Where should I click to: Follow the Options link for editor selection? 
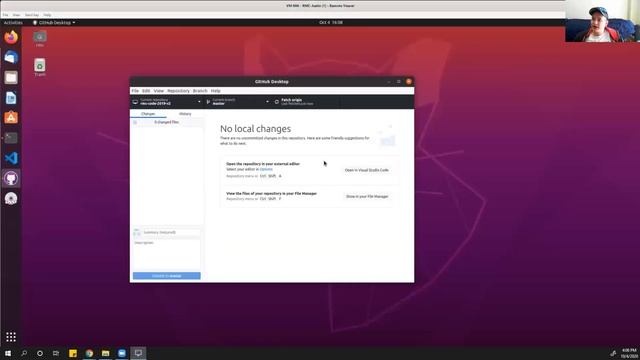tap(266, 169)
